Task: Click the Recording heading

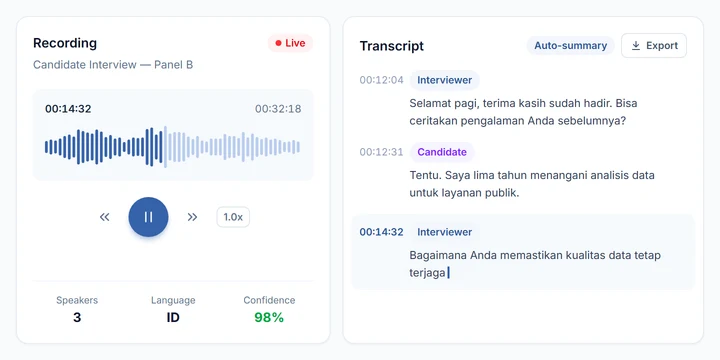Action: pos(65,43)
